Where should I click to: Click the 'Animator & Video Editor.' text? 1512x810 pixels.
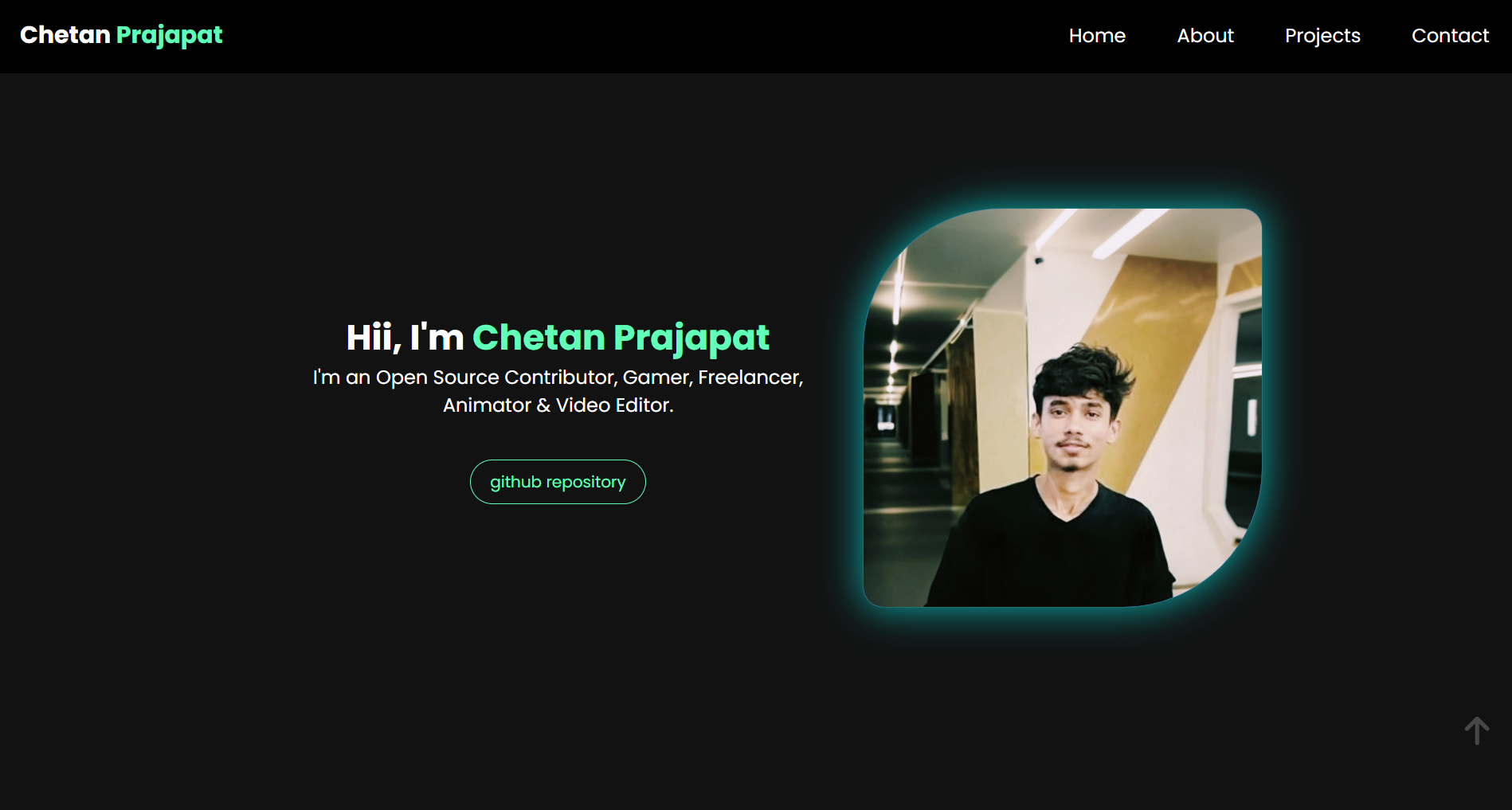pyautogui.click(x=558, y=405)
